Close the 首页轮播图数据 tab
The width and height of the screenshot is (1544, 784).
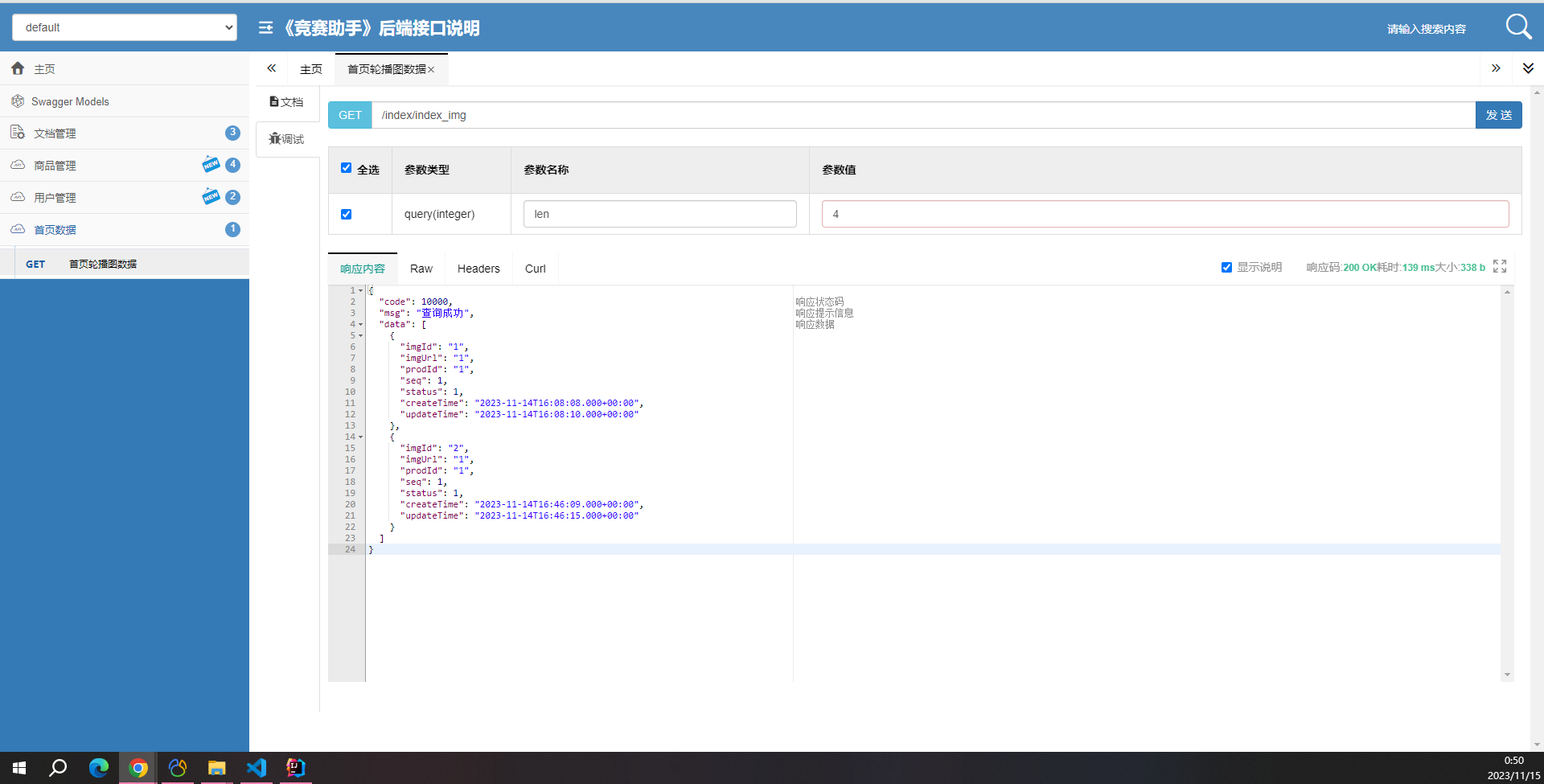431,70
